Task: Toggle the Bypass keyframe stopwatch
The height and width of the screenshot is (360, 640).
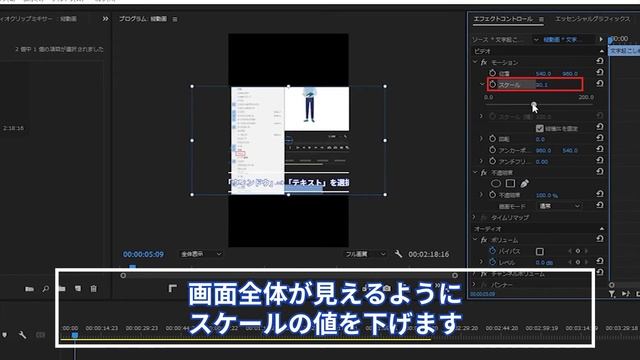Action: 493,251
